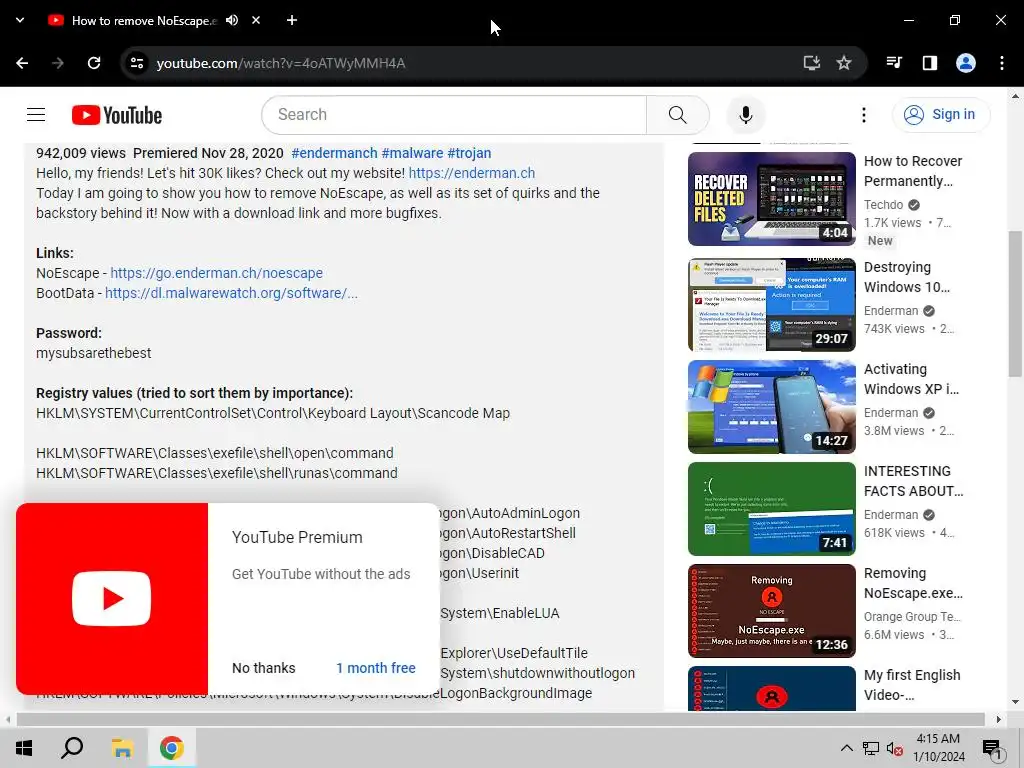Search with your voice microphone icon
The image size is (1024, 768).
[745, 115]
